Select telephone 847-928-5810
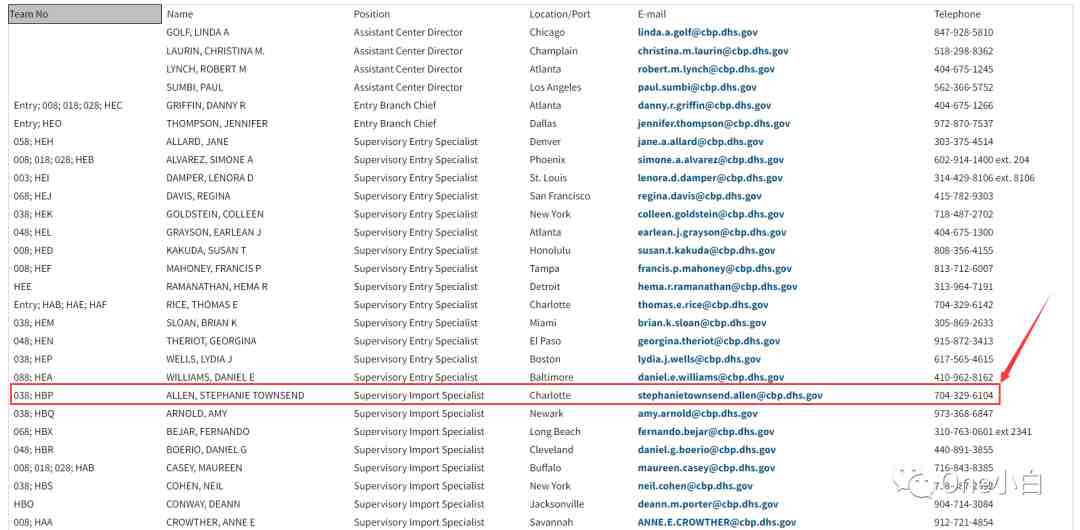 [964, 32]
